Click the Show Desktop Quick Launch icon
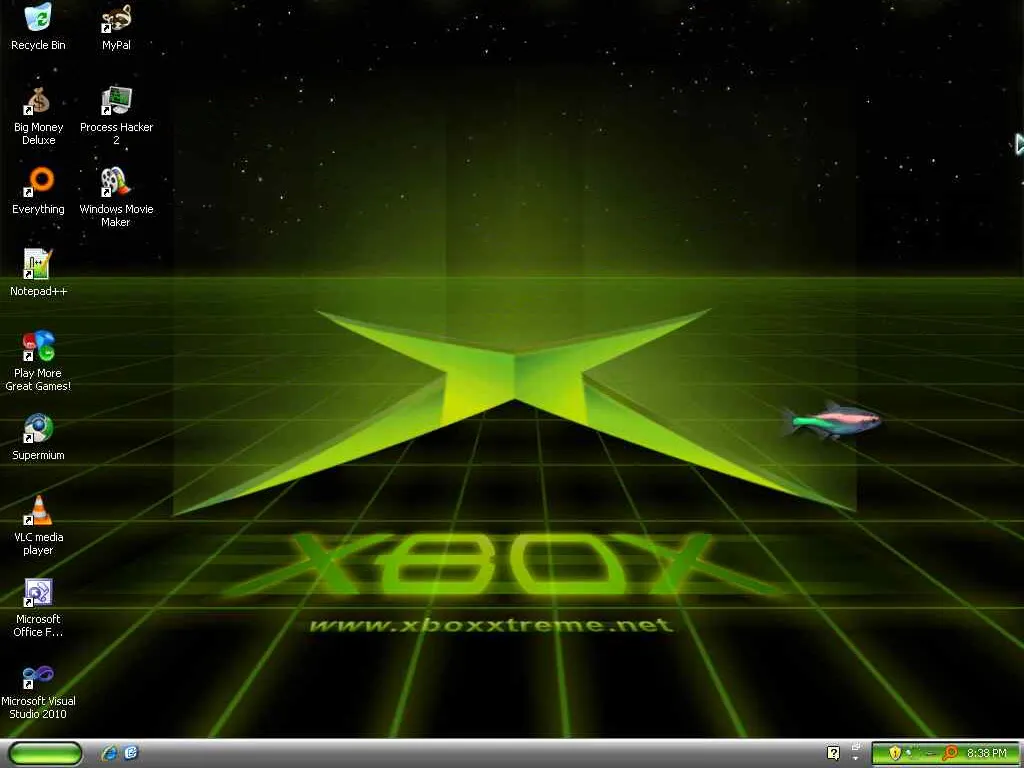Screen dimensions: 1024x768 [131, 753]
